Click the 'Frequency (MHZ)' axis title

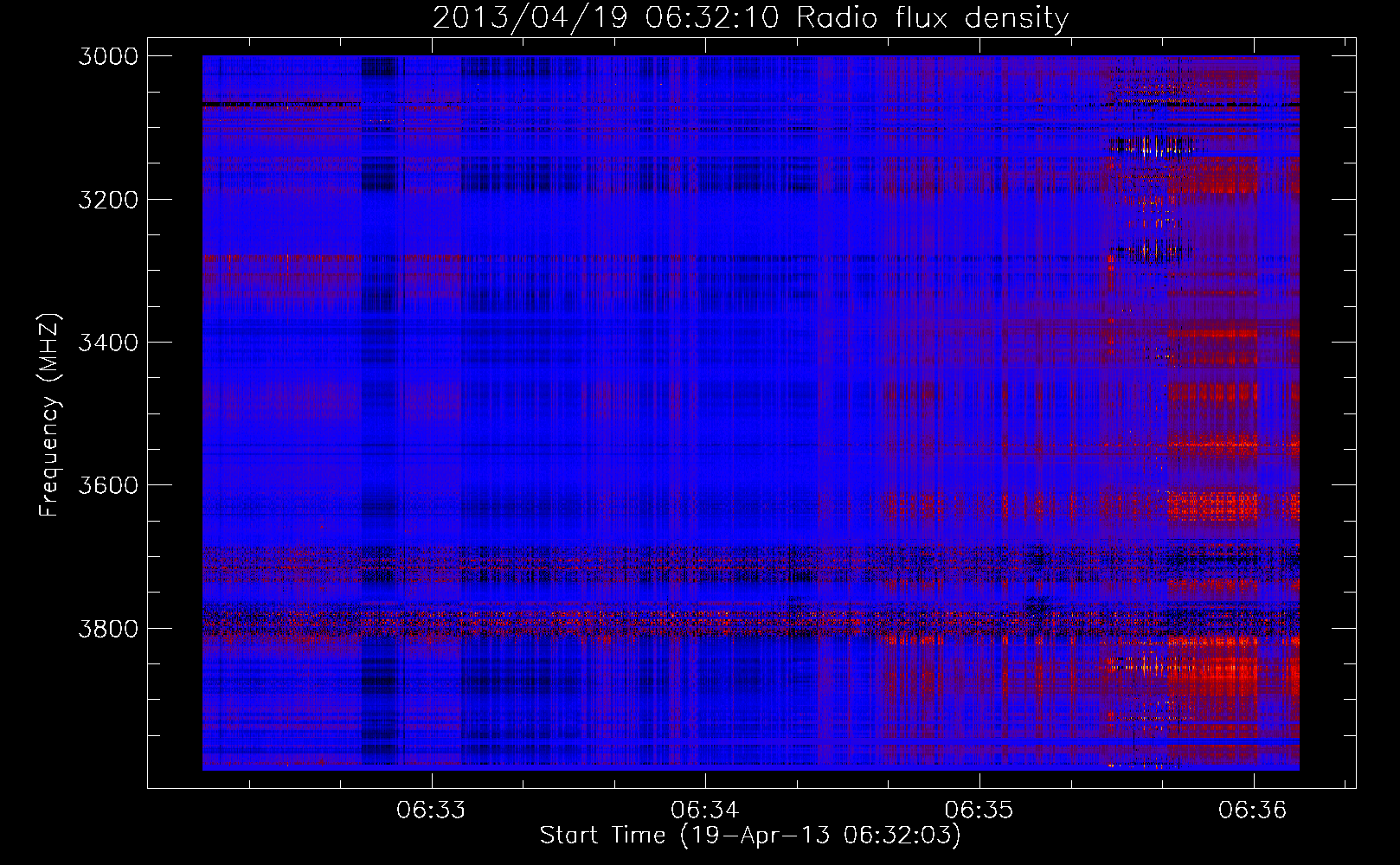coord(49,415)
